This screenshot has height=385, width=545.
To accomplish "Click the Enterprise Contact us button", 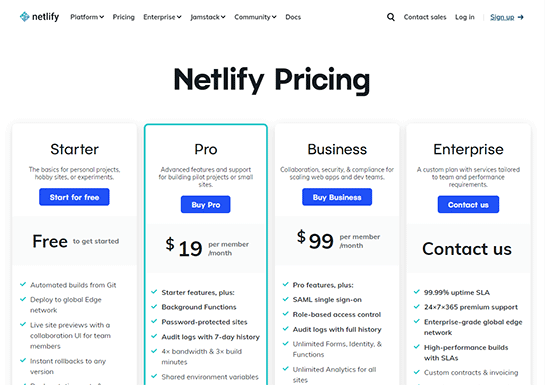I will pyautogui.click(x=468, y=205).
